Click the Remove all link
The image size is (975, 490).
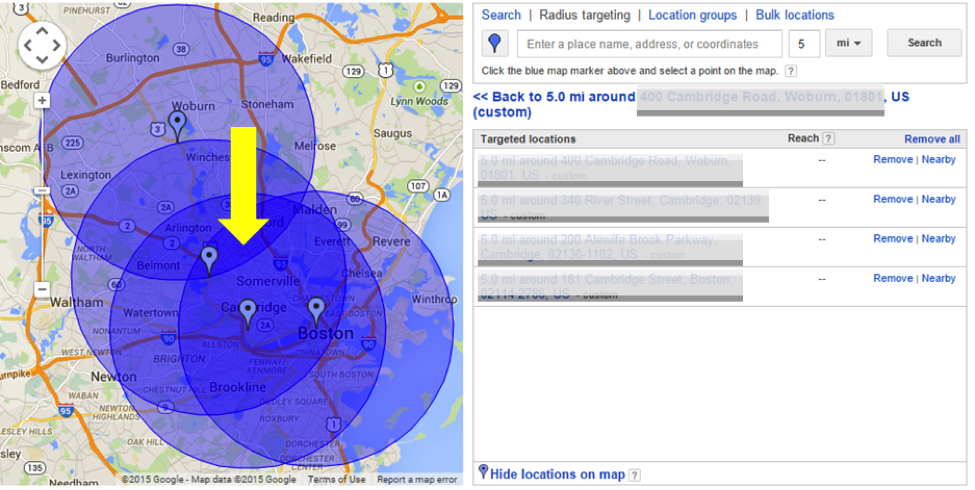(932, 139)
